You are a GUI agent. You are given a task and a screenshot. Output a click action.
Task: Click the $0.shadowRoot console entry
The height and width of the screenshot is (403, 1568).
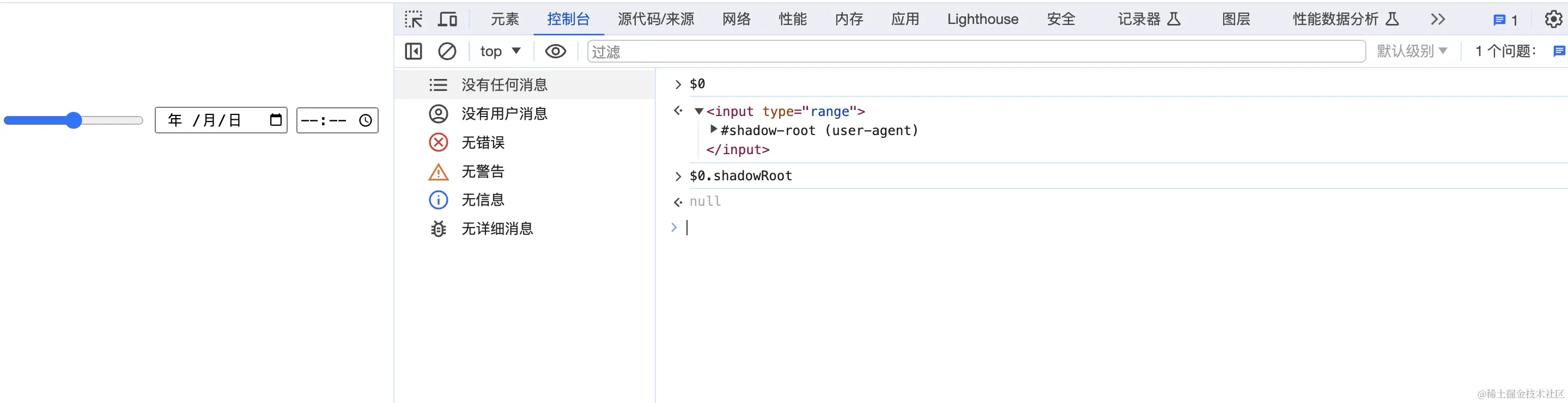[x=741, y=176]
